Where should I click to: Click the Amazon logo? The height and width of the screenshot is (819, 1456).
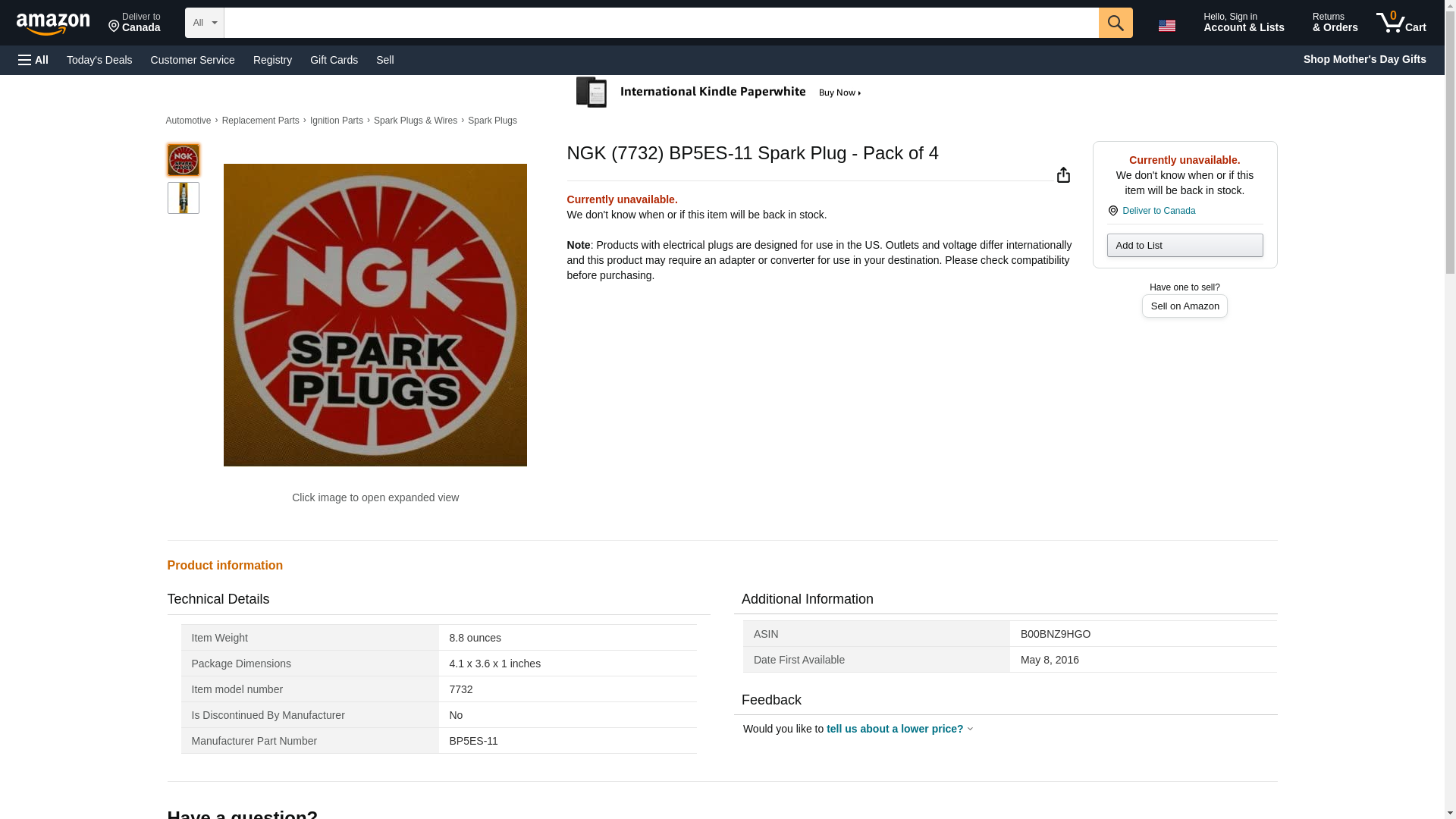pos(53,24)
